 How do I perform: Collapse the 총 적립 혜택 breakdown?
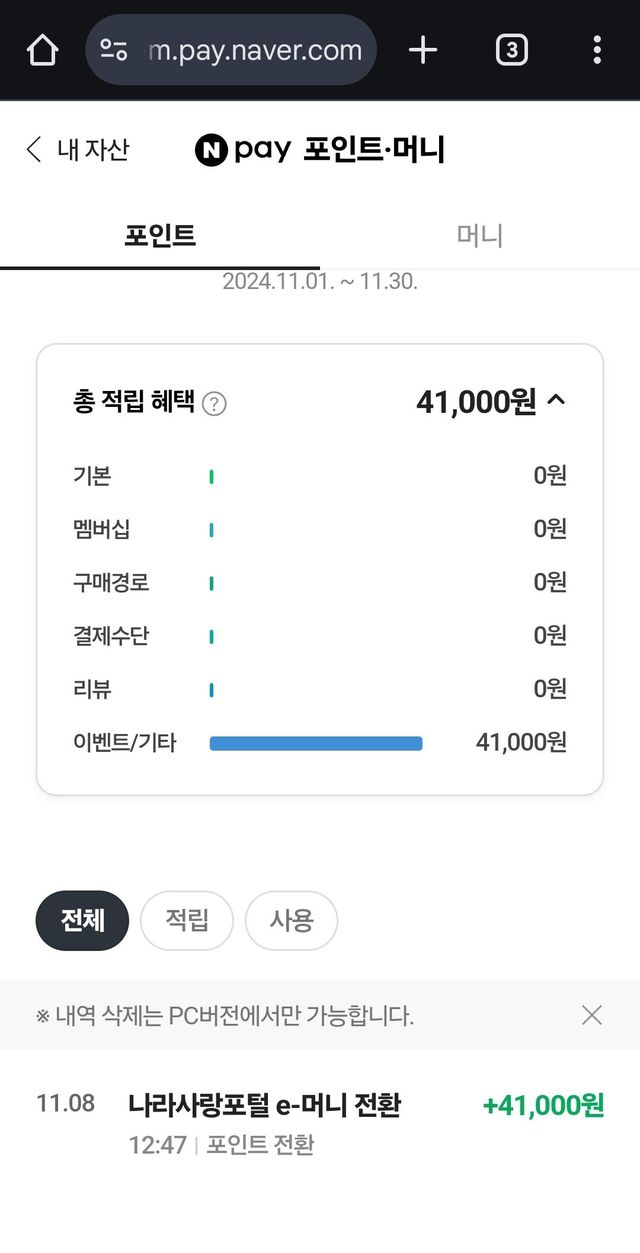(x=557, y=402)
